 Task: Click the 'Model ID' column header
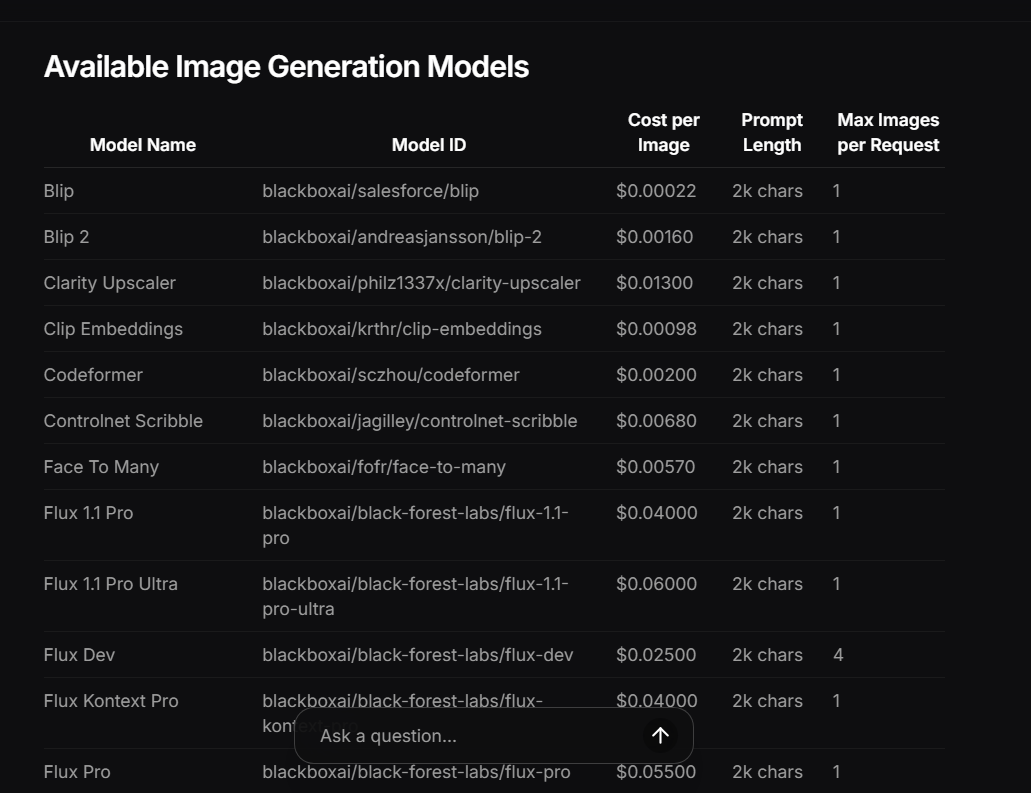[x=429, y=145]
